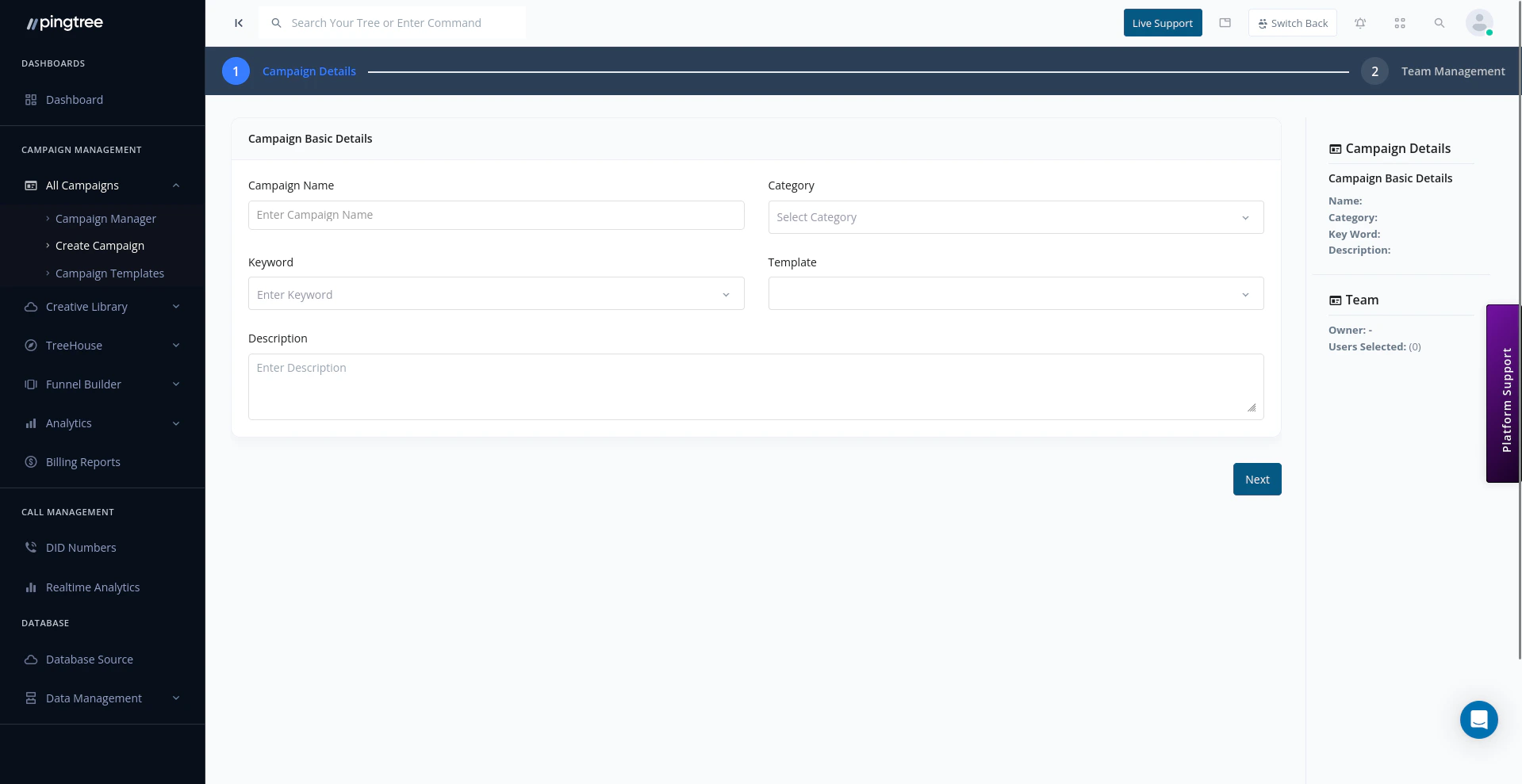Click the Switch Back button
The width and height of the screenshot is (1522, 784).
point(1293,23)
